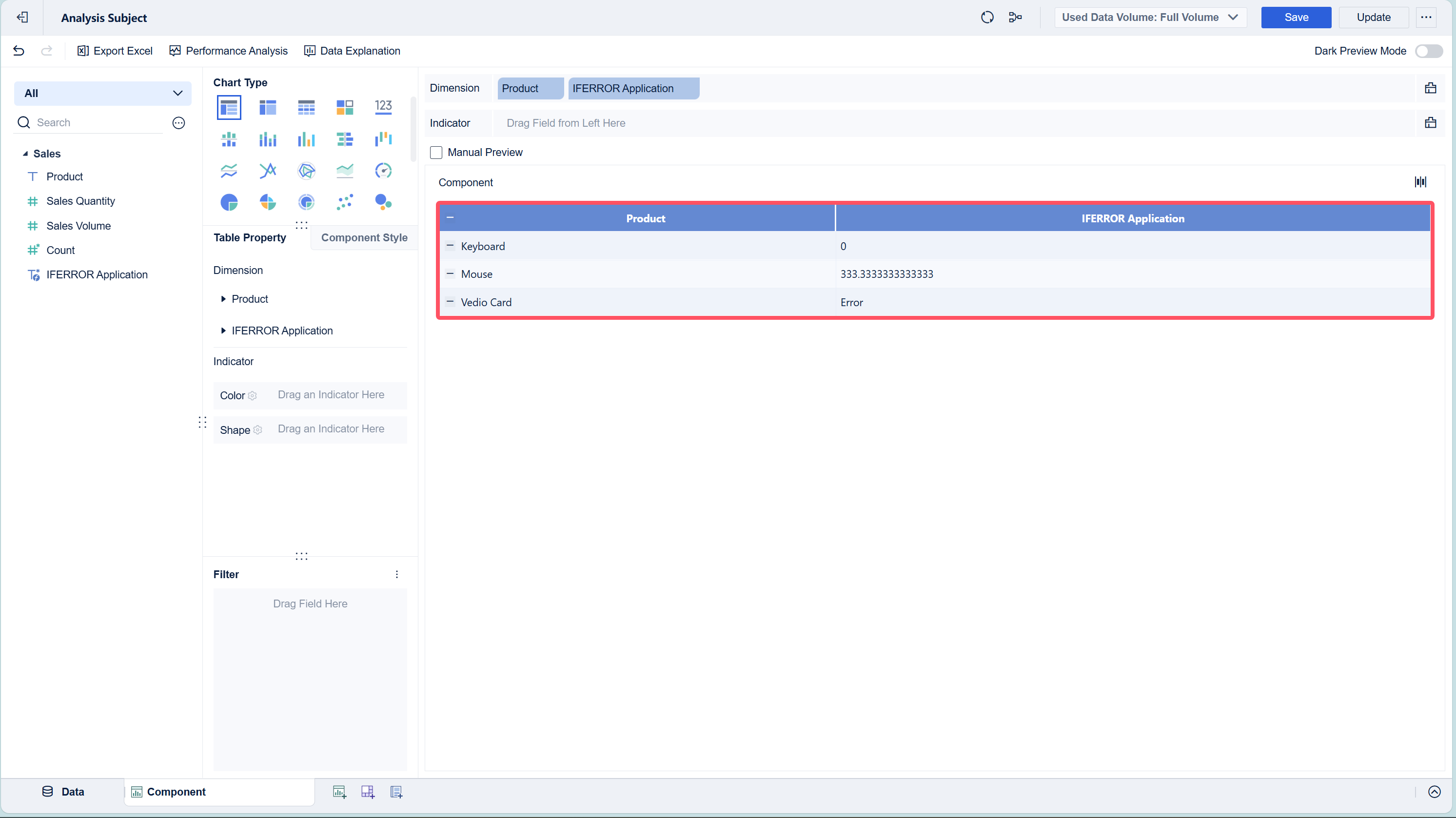Click the undo arrow in toolbar

19,51
